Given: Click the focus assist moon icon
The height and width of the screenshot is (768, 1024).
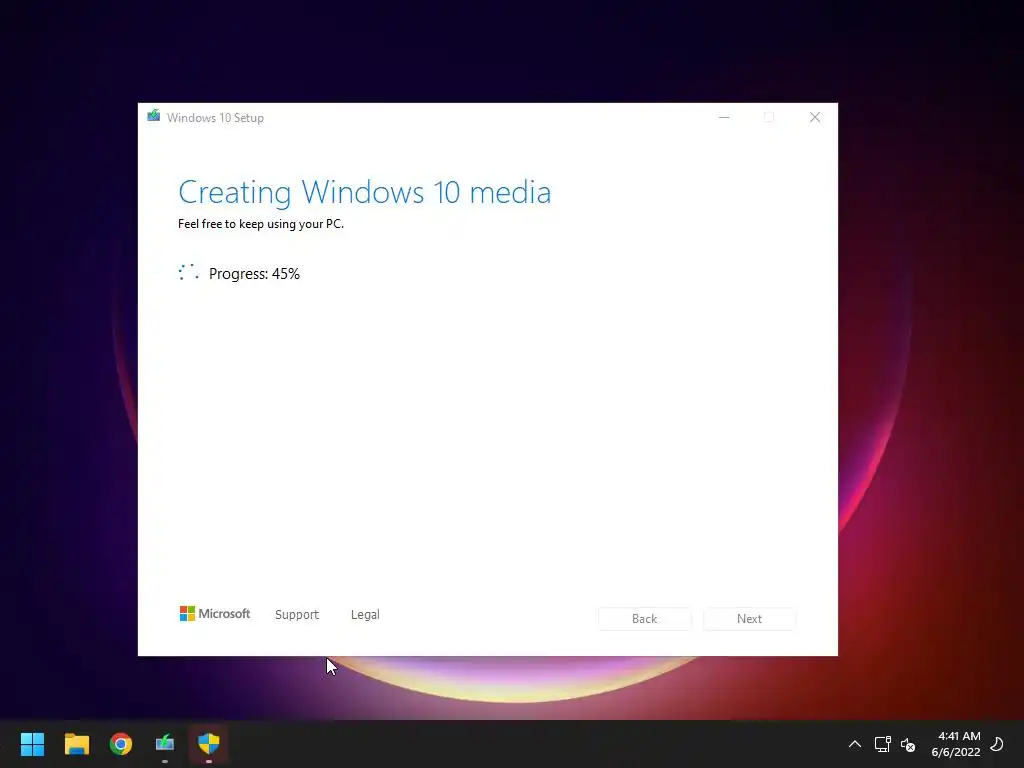Looking at the screenshot, I should [997, 744].
